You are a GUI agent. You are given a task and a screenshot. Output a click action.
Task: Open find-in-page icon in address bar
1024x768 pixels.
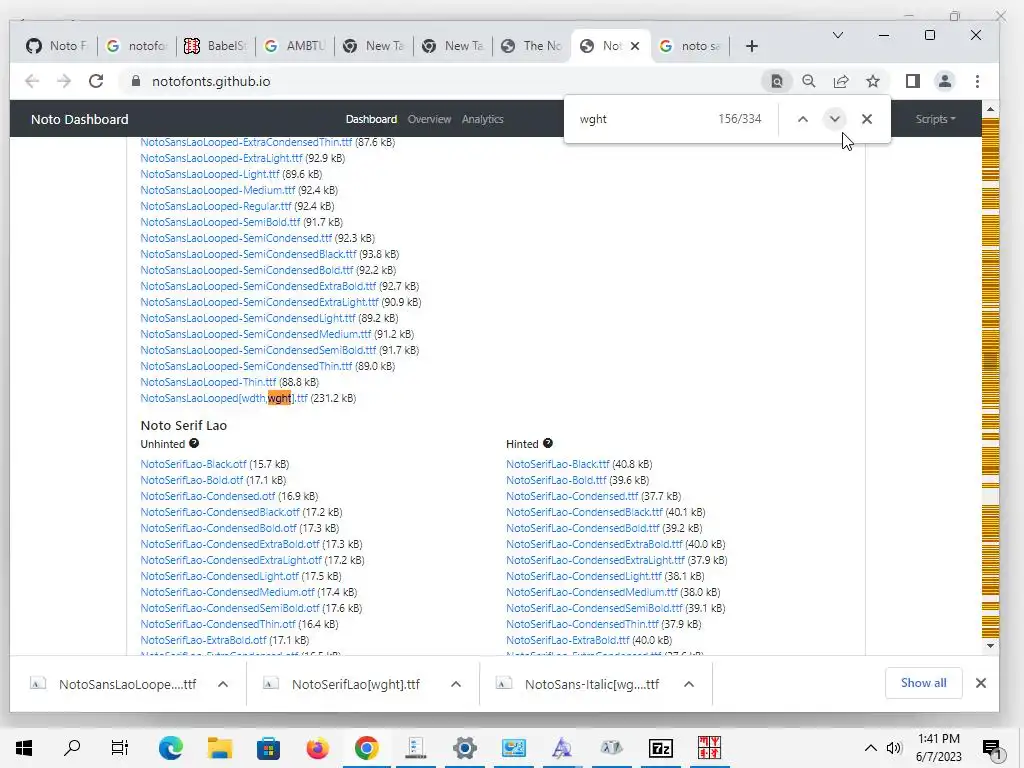(776, 81)
